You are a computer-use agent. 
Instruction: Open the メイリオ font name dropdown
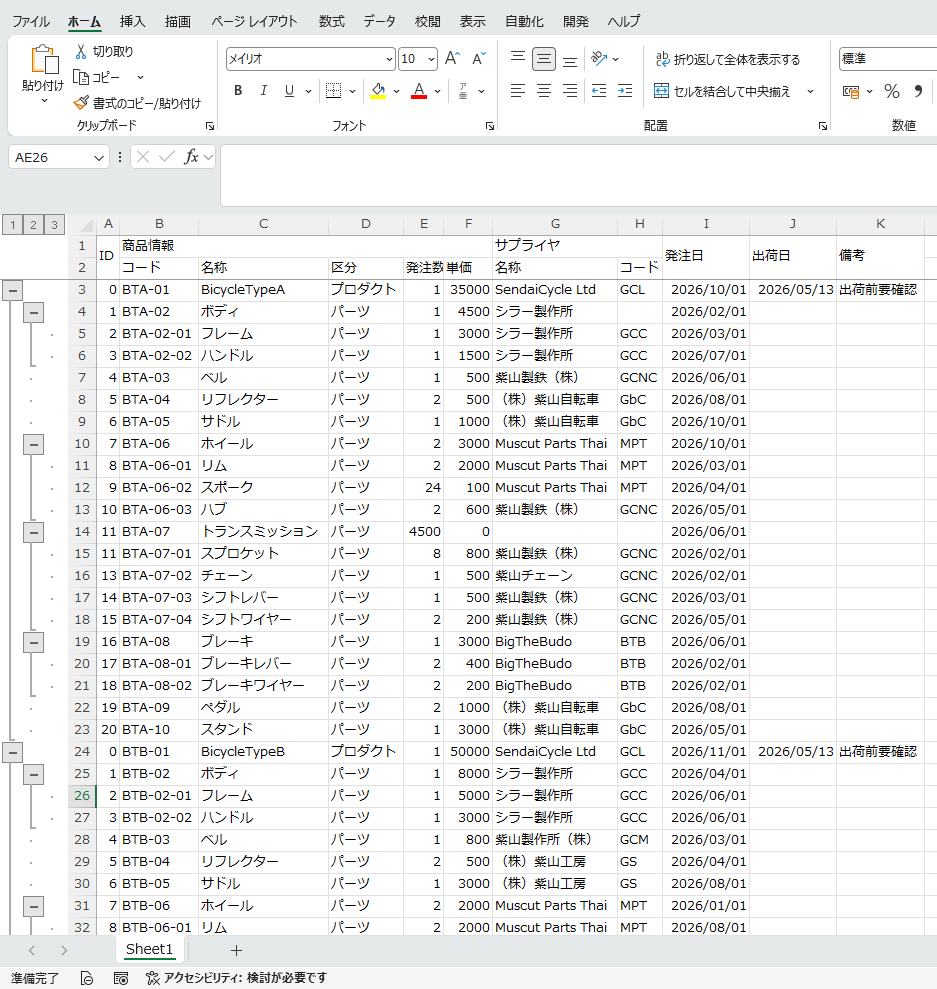pos(389,59)
